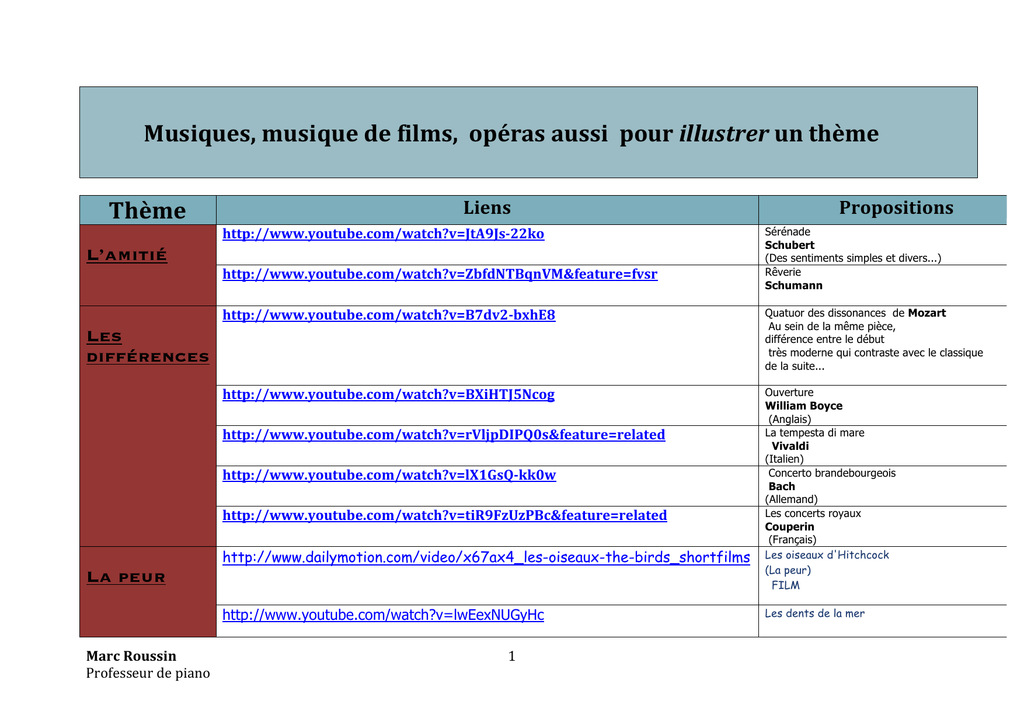Click the name William Boyce

(x=803, y=406)
